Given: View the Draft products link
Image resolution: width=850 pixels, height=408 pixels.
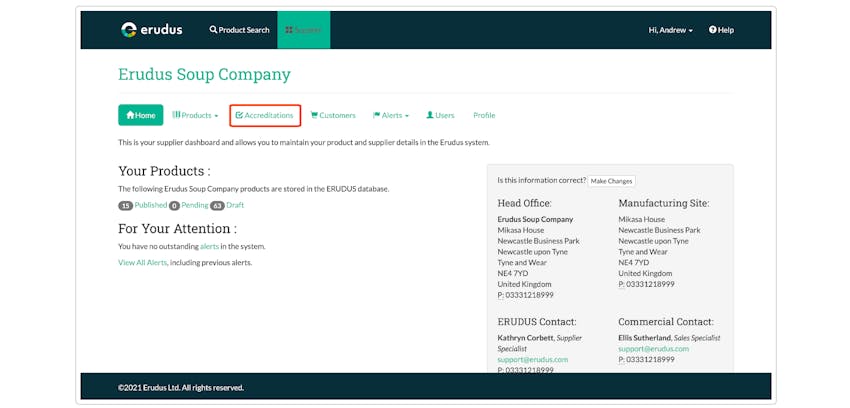Looking at the screenshot, I should pos(235,205).
